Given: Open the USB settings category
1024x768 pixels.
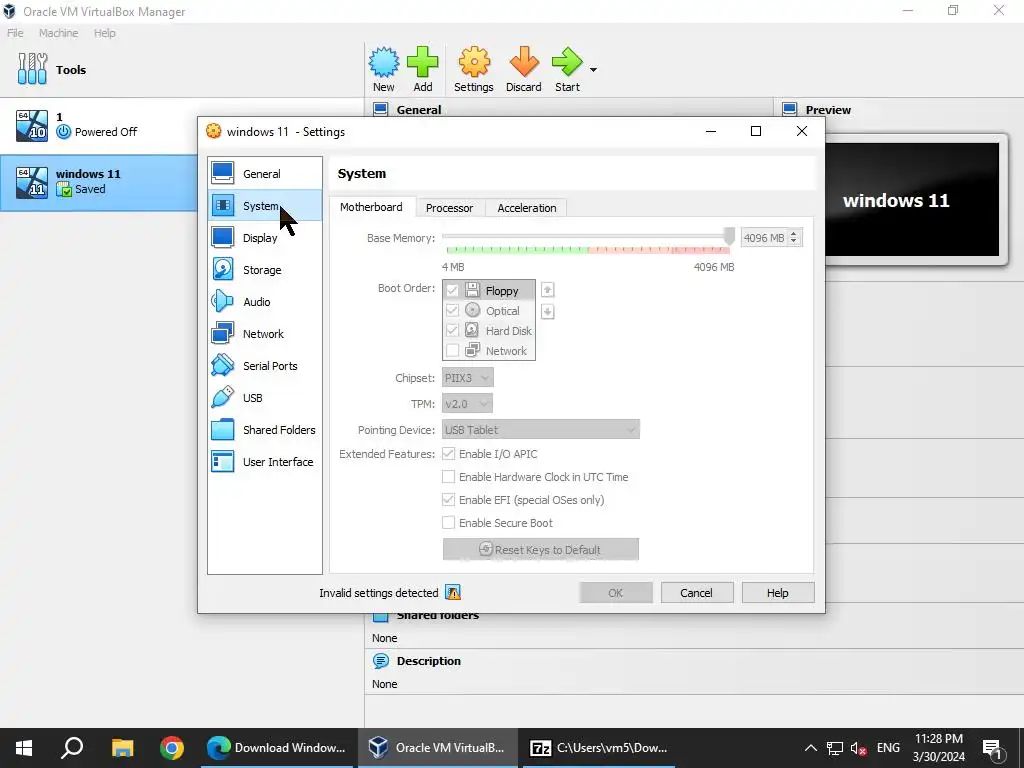Looking at the screenshot, I should (x=264, y=398).
